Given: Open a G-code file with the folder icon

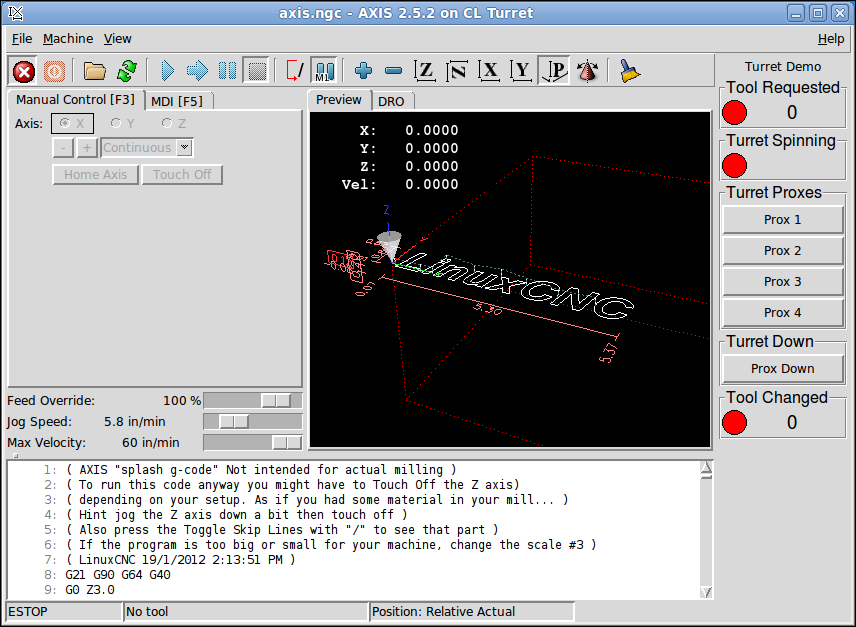Looking at the screenshot, I should pos(94,71).
